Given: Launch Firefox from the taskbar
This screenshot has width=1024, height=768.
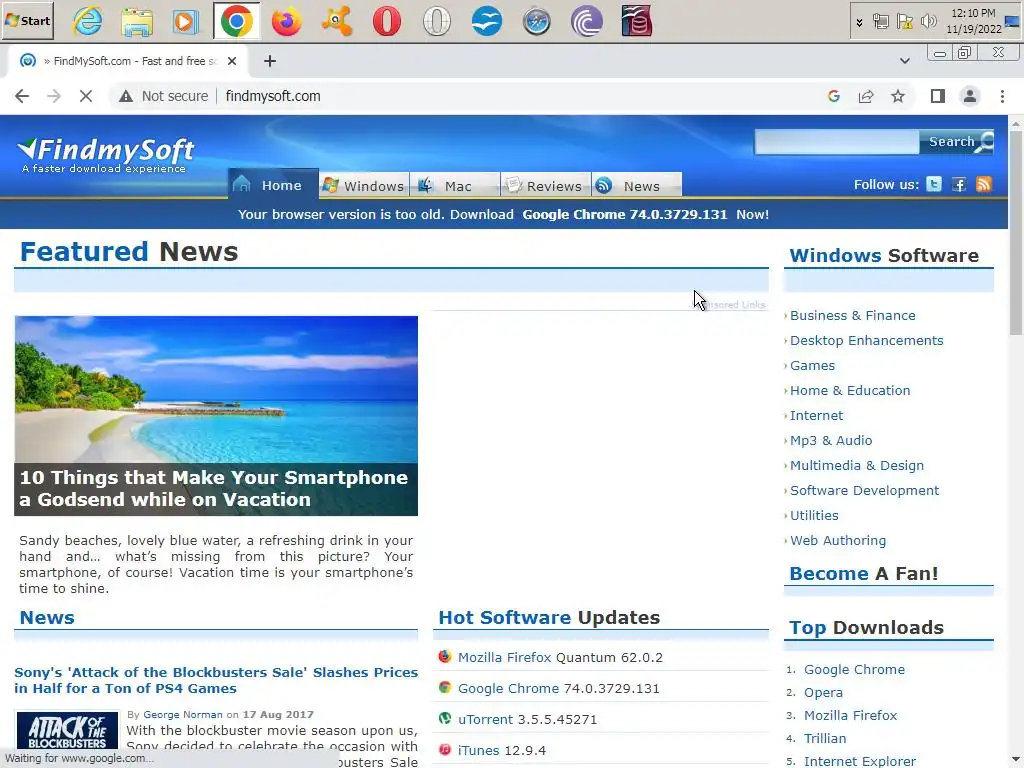Looking at the screenshot, I should pos(287,22).
